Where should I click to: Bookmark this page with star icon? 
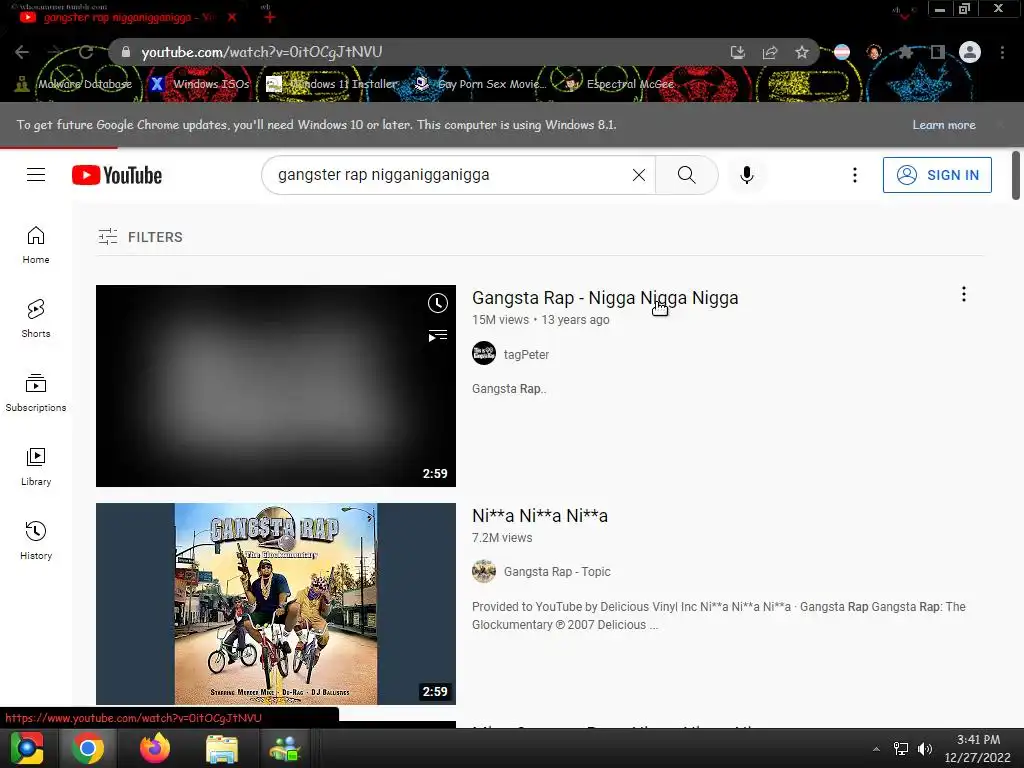tap(802, 52)
